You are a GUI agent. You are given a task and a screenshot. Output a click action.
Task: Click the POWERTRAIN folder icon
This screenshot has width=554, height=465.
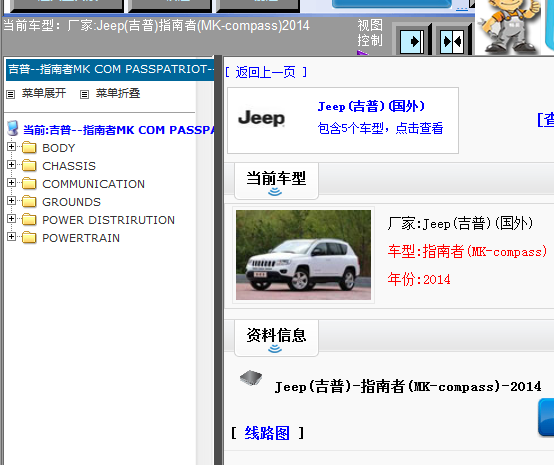click(x=29, y=238)
